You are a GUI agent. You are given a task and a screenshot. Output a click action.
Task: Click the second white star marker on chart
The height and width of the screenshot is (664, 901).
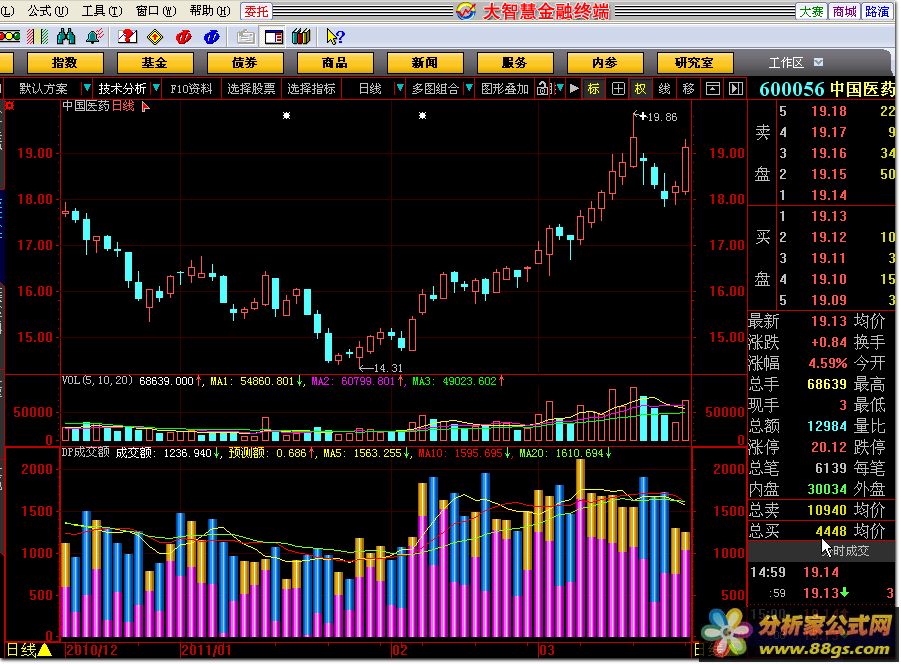point(422,115)
